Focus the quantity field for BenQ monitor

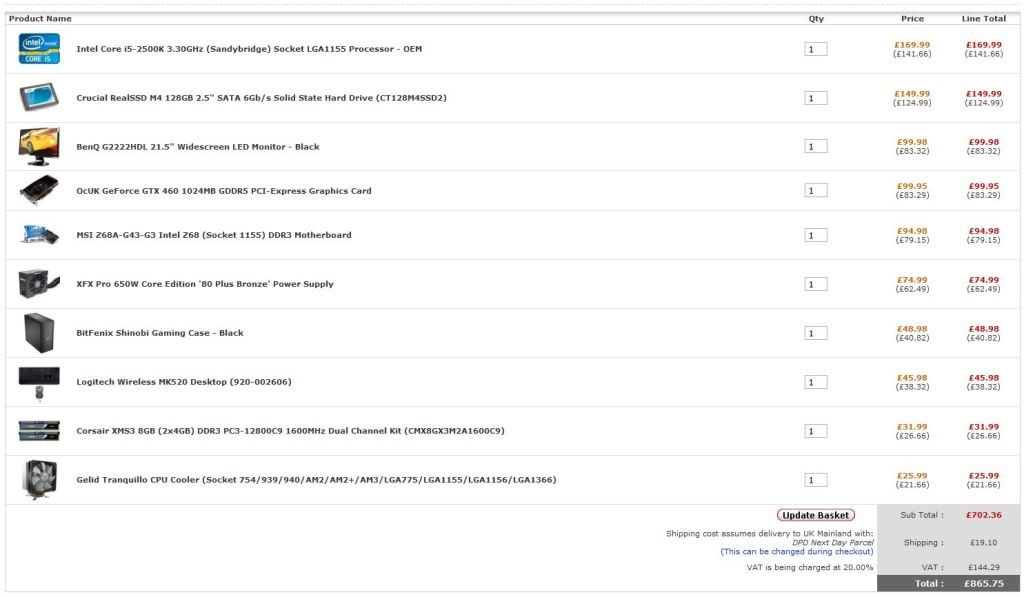point(815,146)
